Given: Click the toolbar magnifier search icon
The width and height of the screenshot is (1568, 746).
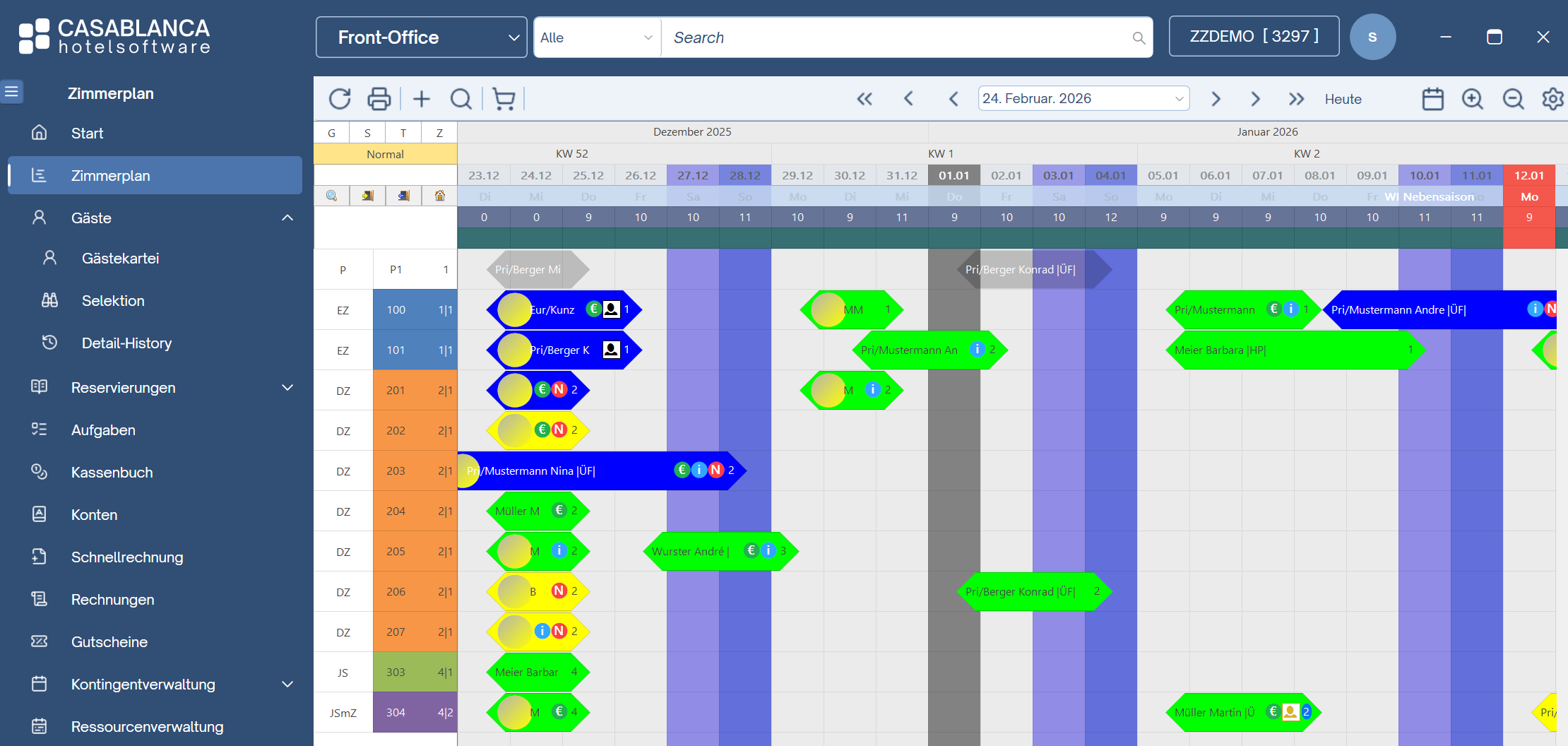Looking at the screenshot, I should [x=461, y=99].
